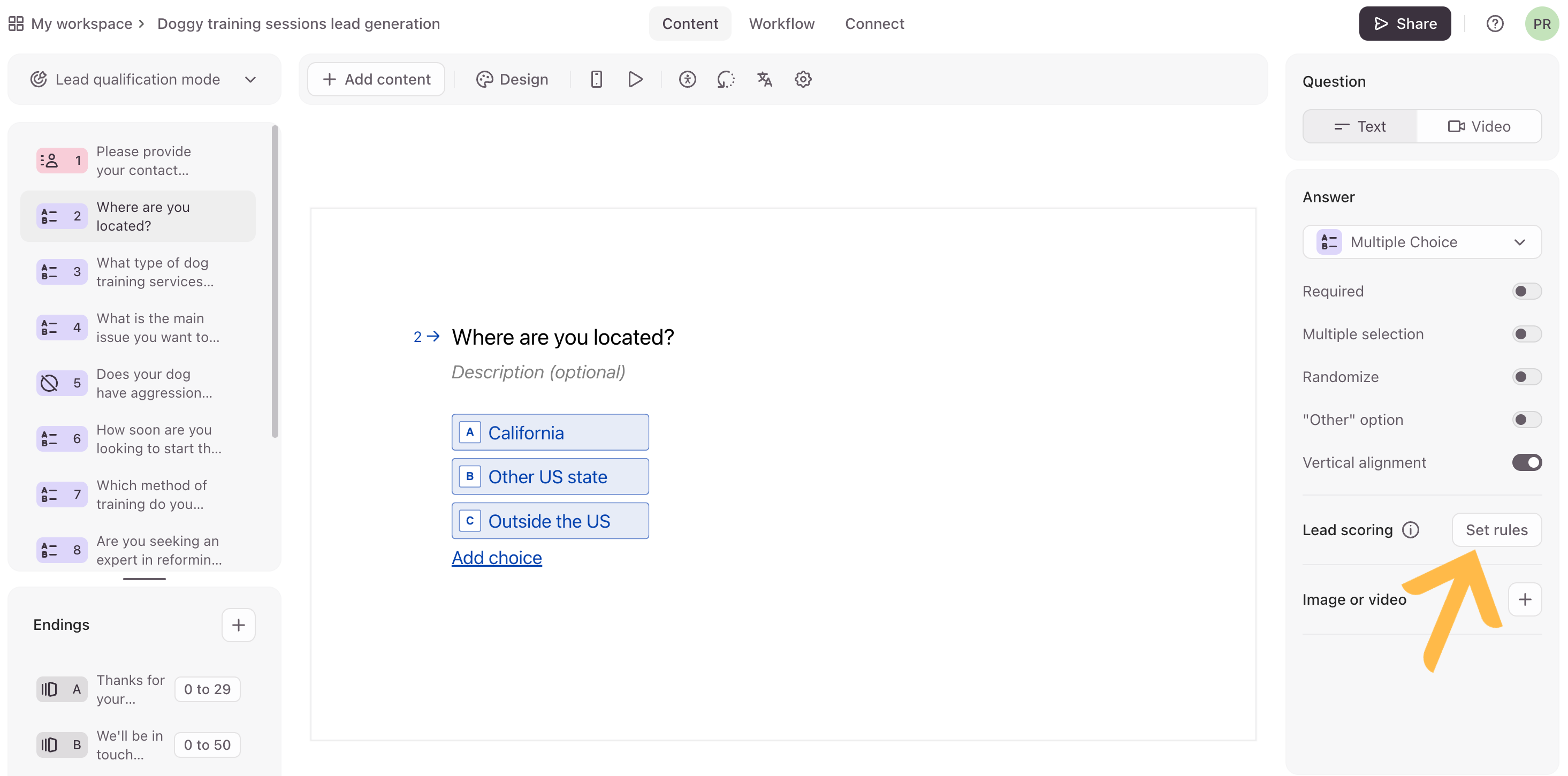The height and width of the screenshot is (776, 1568).
Task: Click the mobile preview icon
Action: tap(597, 79)
